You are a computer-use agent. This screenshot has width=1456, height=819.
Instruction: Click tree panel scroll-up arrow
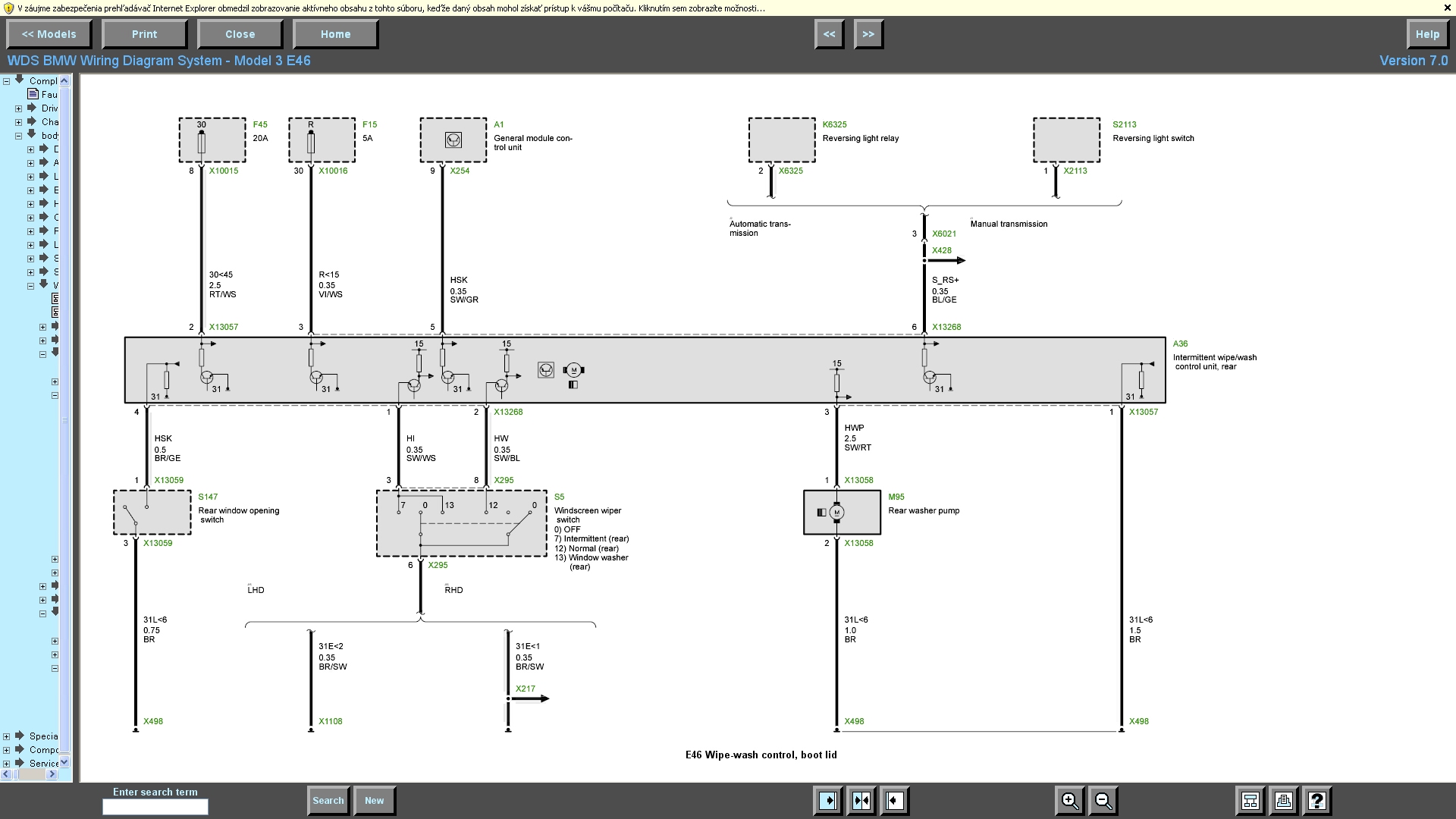64,80
